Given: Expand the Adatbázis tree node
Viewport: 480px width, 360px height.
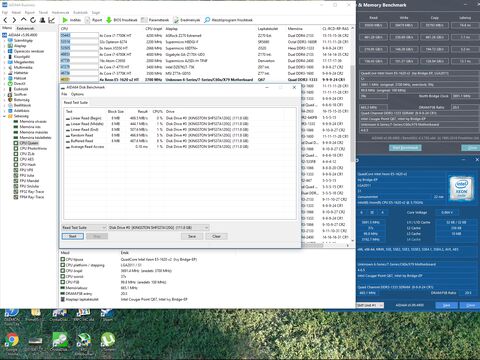Looking at the screenshot, I should (x=5, y=111).
